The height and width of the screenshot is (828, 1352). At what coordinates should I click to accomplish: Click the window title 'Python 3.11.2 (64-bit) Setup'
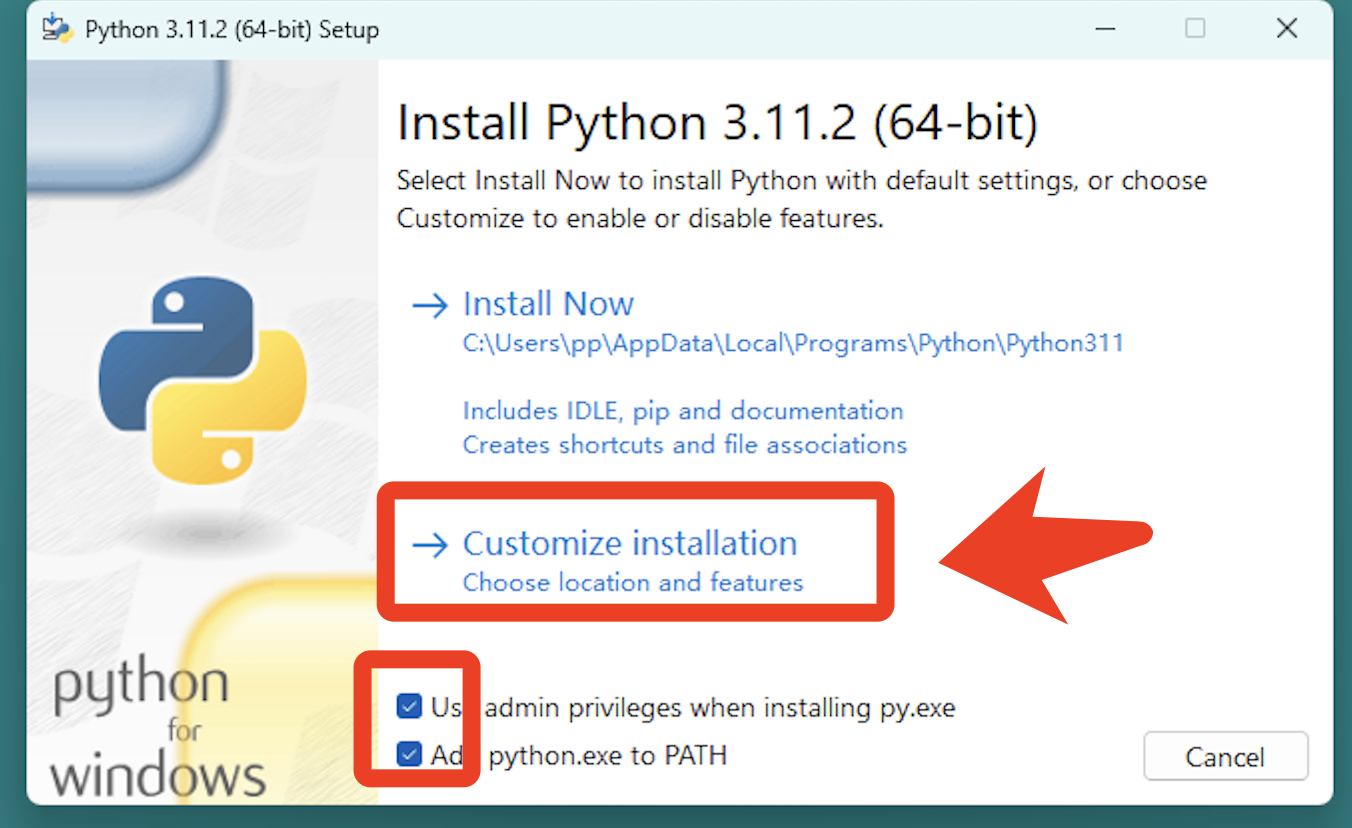point(232,30)
